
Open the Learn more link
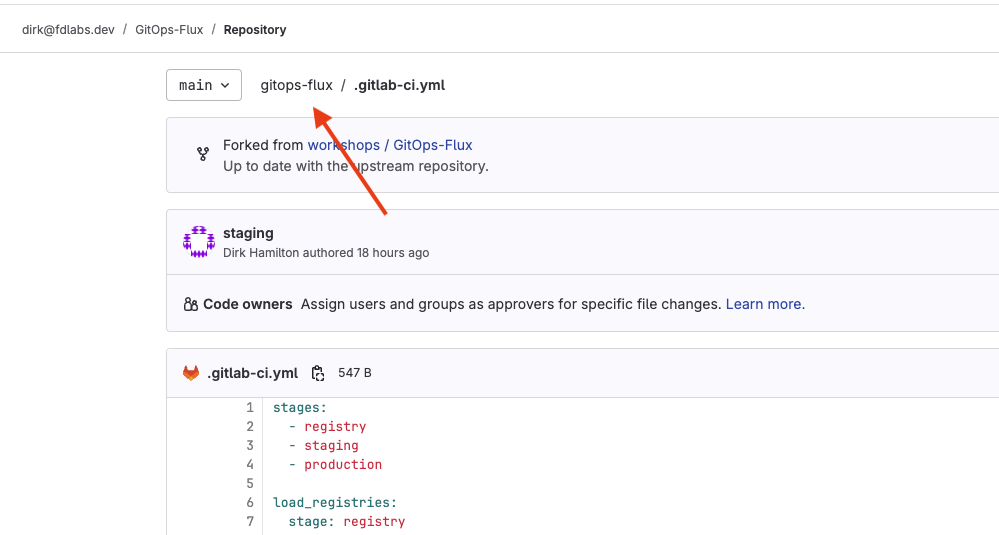pos(765,304)
